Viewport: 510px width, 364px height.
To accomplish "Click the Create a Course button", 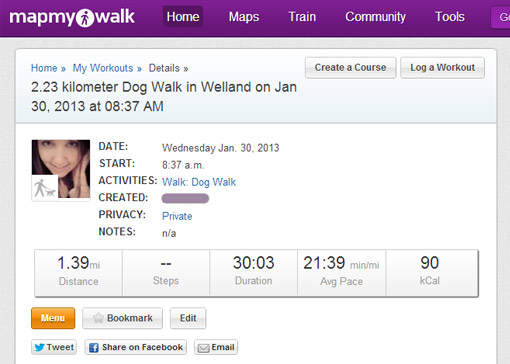I will [x=350, y=68].
